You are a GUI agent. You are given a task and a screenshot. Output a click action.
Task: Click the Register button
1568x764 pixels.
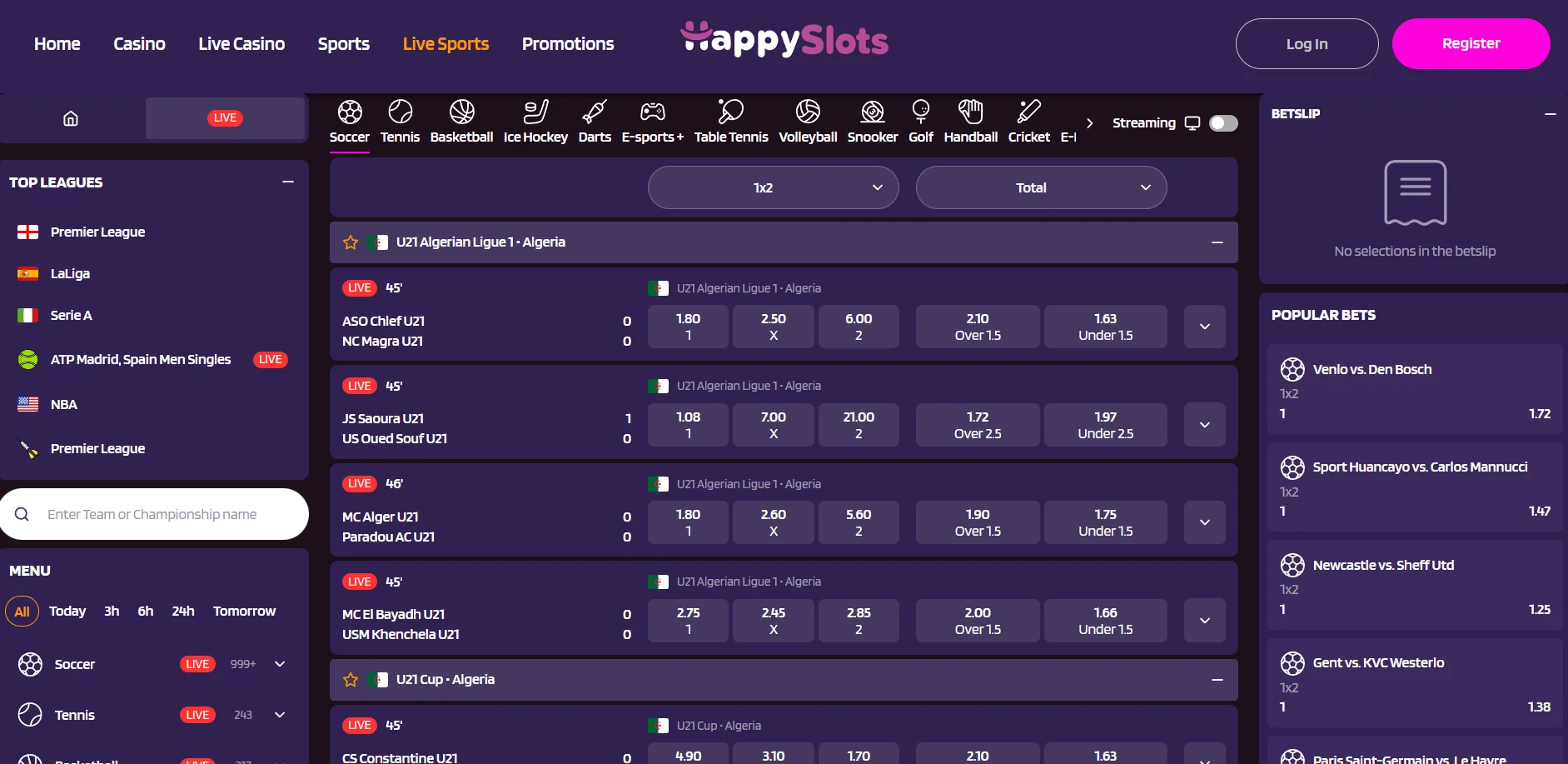coord(1471,44)
